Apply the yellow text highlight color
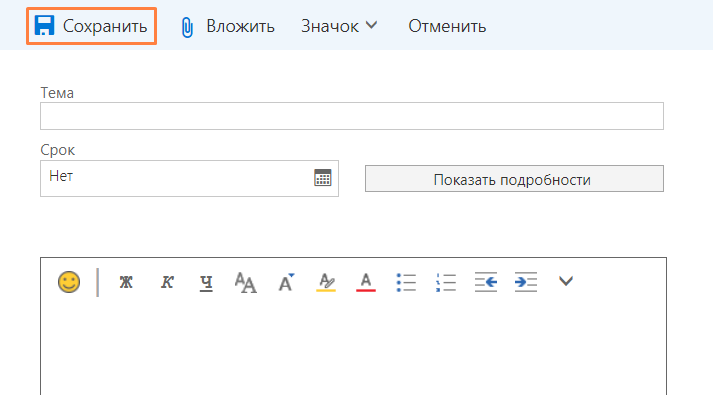 [x=326, y=282]
